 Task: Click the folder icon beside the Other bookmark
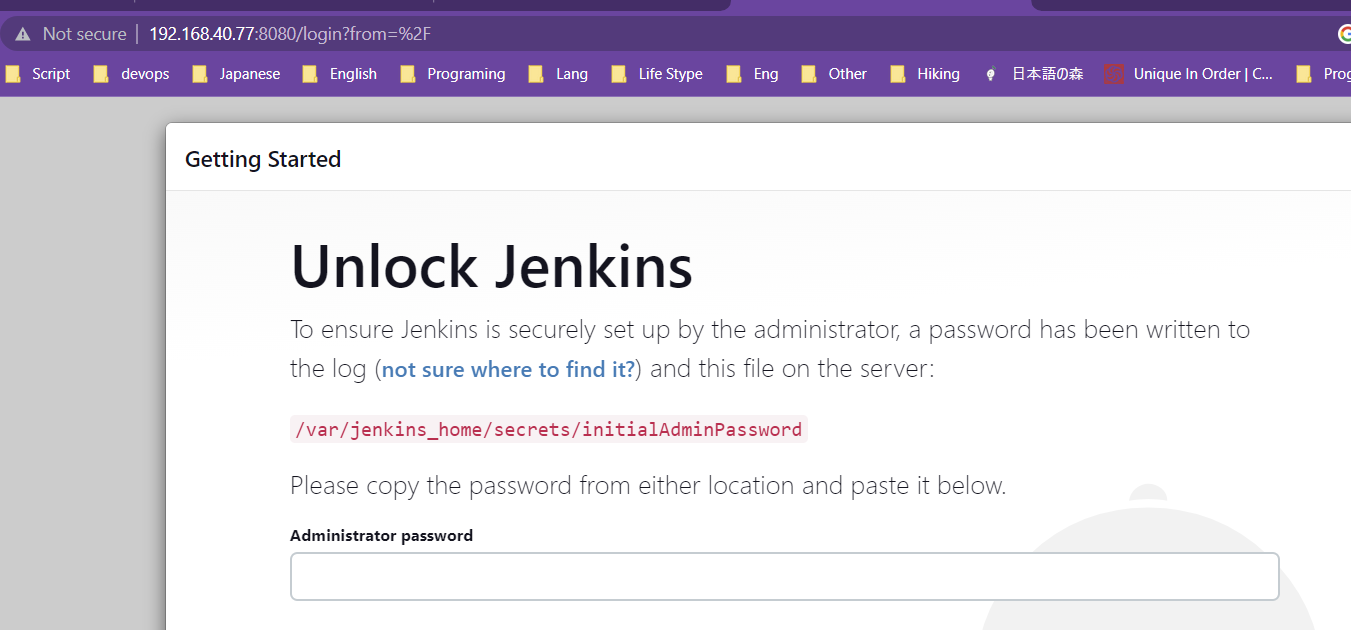(808, 74)
